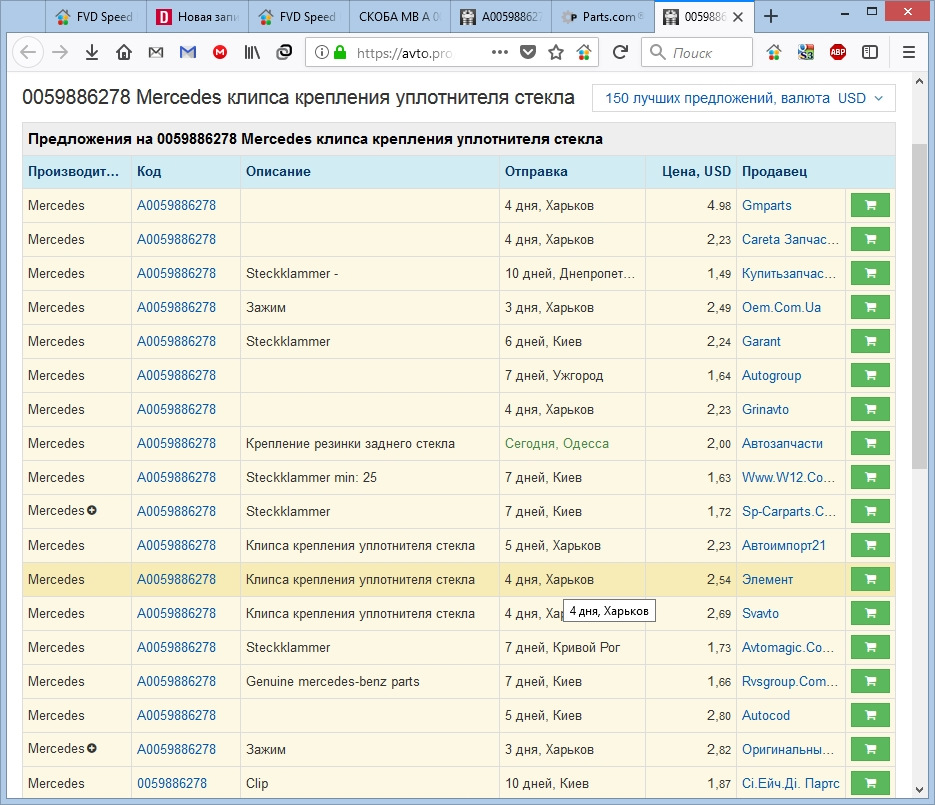Open the Adblock Plus ABP icon

pos(838,52)
